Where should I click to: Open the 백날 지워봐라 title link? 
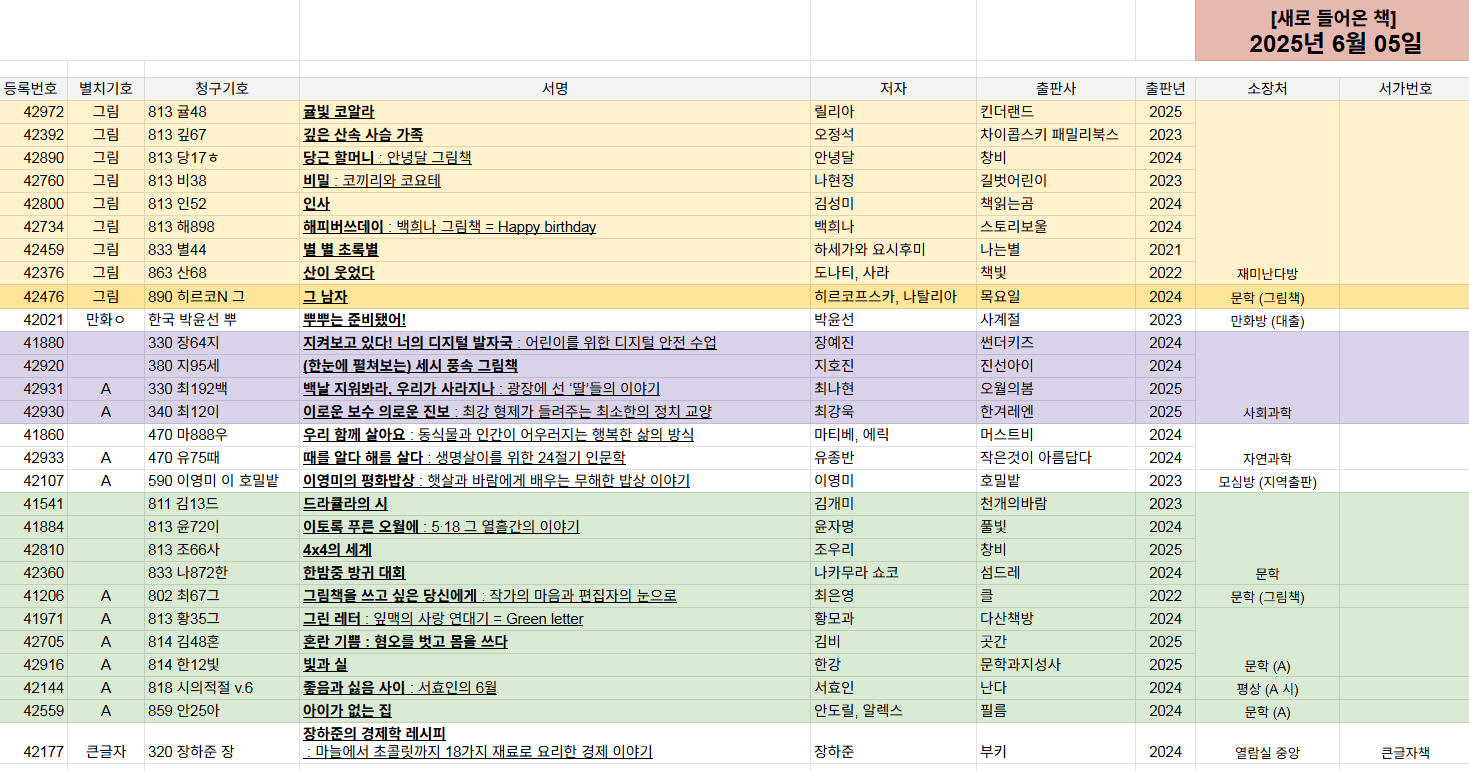(481, 389)
